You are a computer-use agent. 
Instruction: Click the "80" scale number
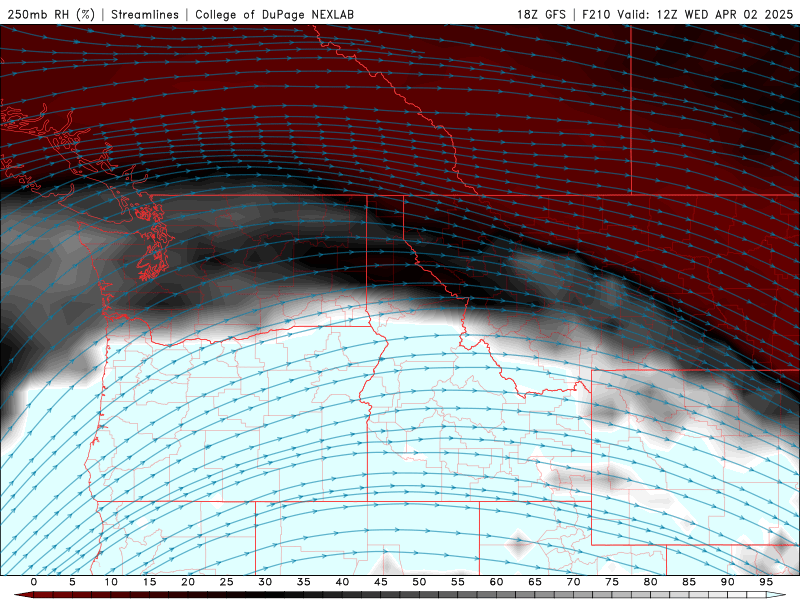(x=650, y=582)
